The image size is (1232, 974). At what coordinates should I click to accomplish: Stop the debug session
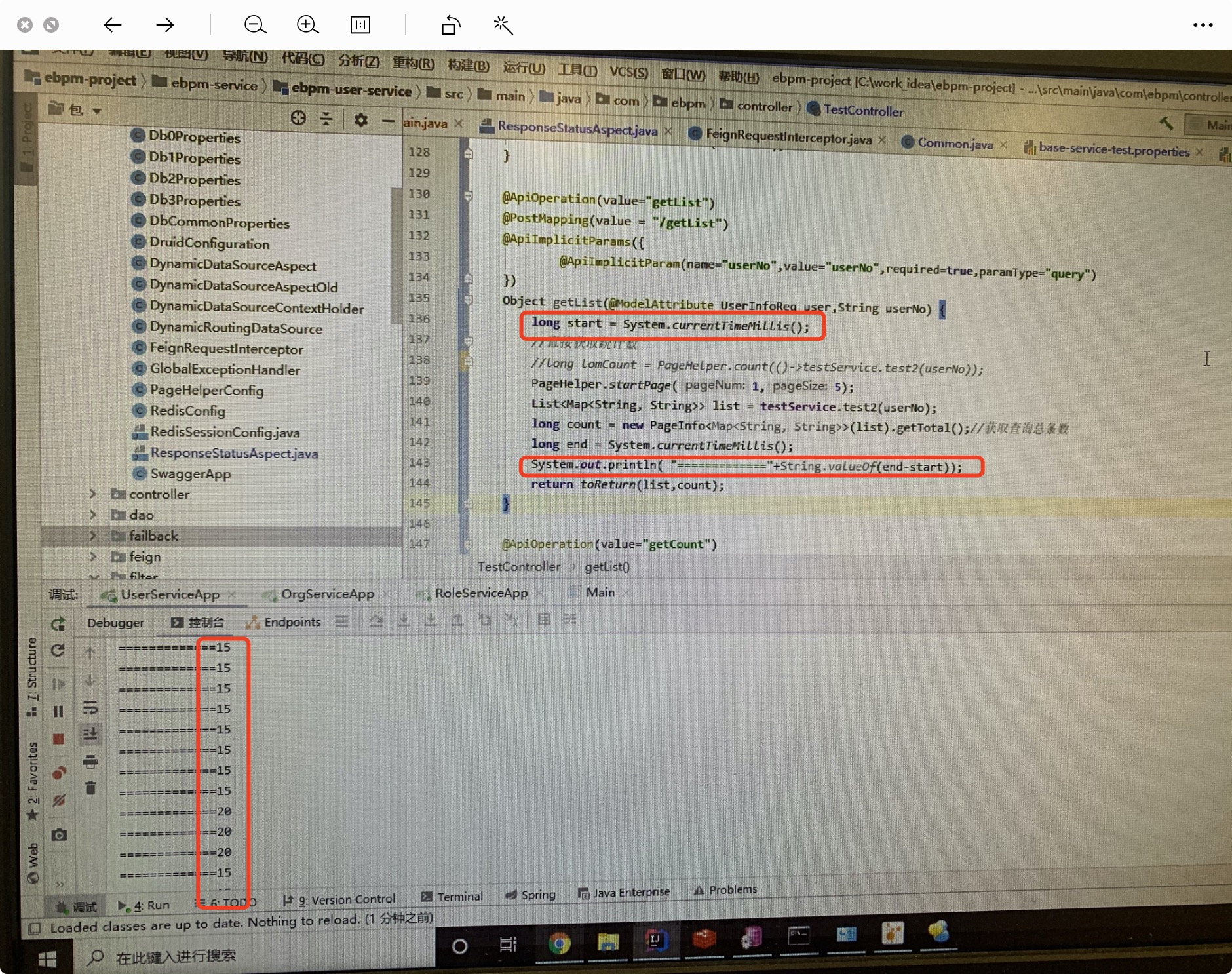(58, 739)
